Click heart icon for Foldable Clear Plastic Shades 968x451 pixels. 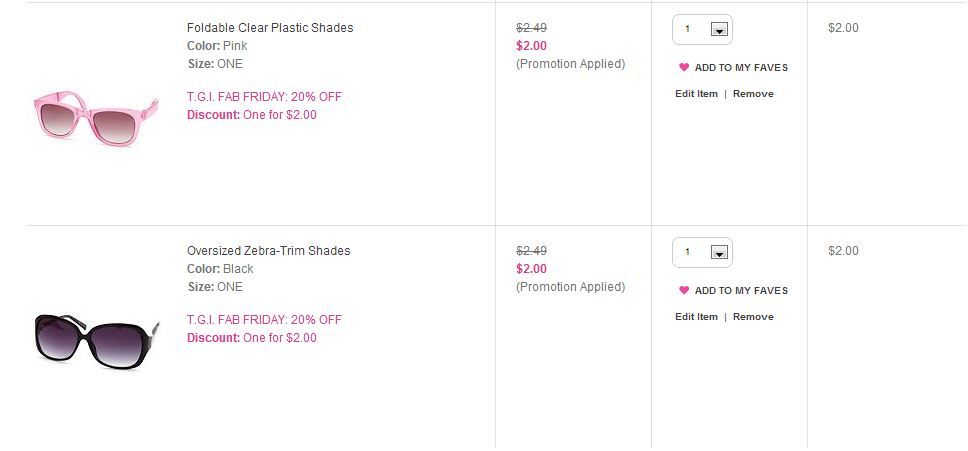pos(684,67)
